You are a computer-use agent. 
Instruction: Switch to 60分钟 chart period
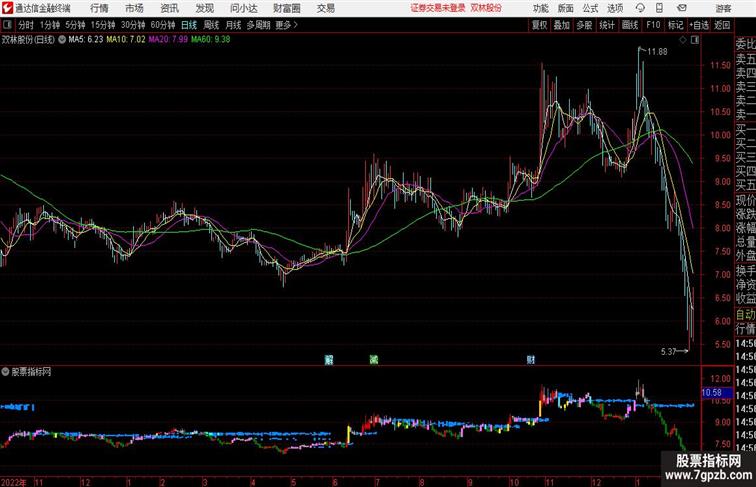pyautogui.click(x=163, y=25)
